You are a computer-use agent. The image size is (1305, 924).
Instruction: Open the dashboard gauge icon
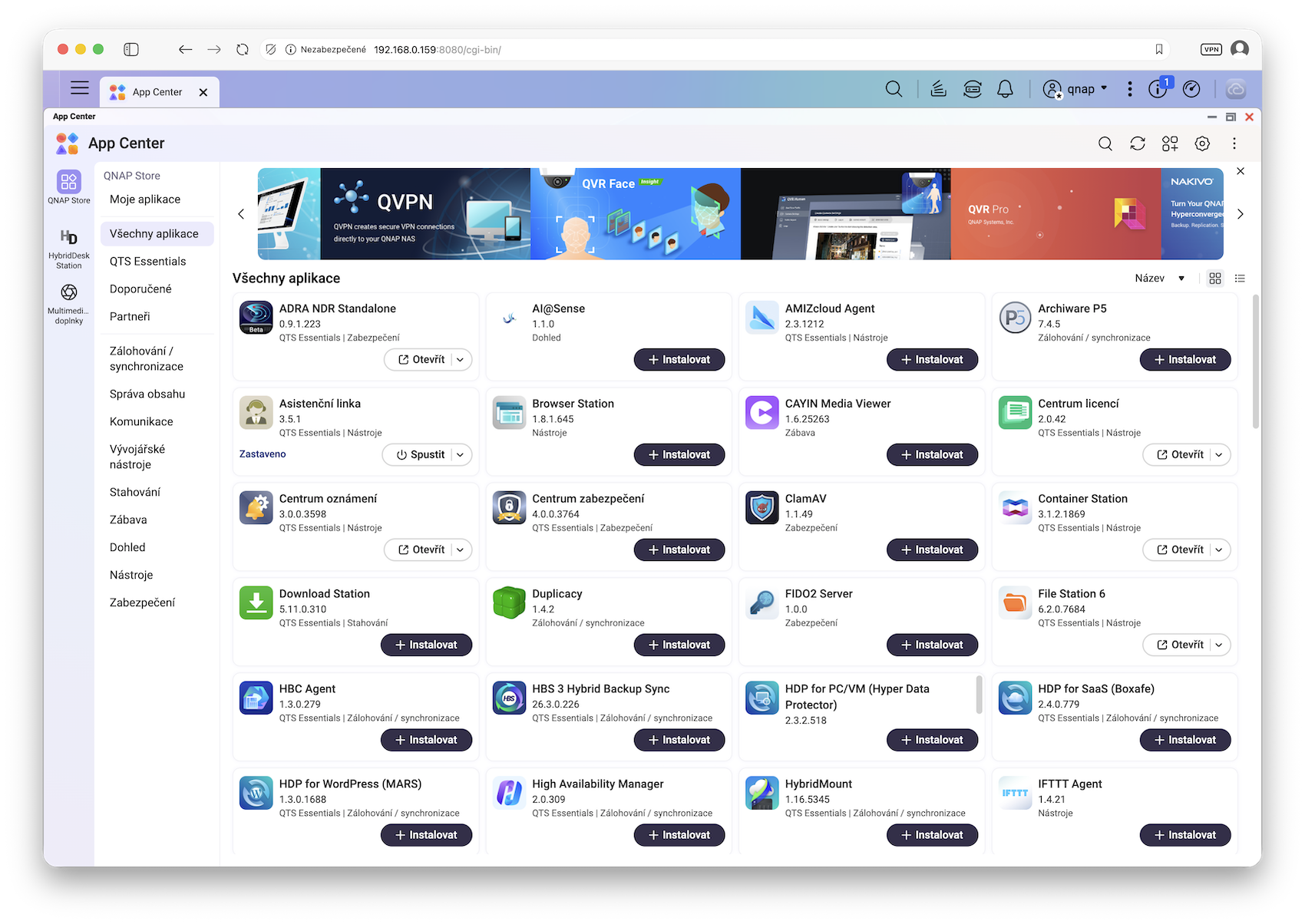point(1191,89)
